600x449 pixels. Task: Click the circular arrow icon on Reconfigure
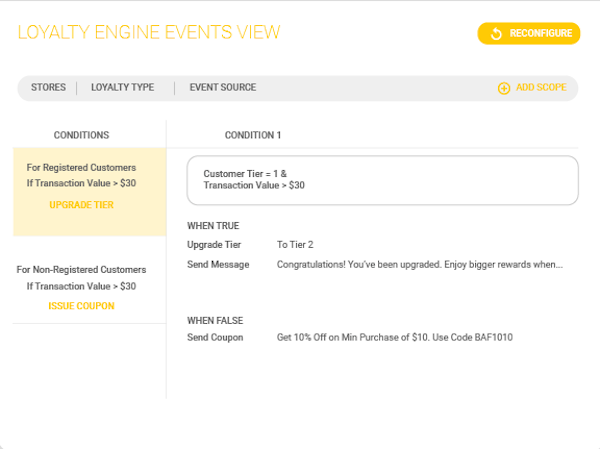[495, 34]
